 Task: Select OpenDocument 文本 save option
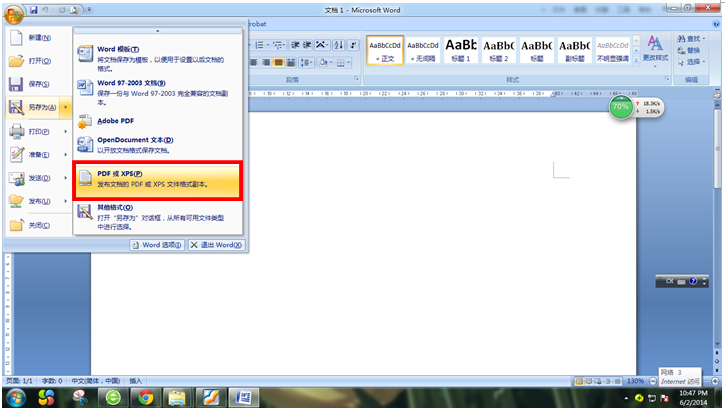(158, 144)
